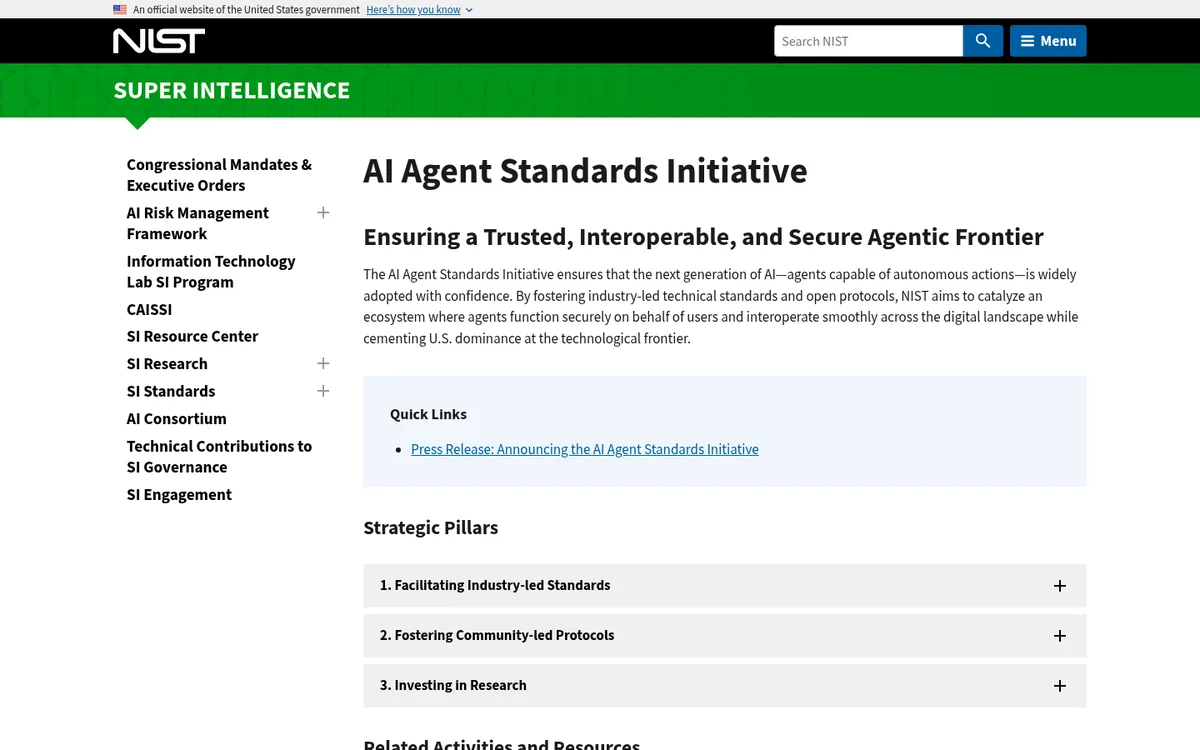Go to SI Research page
Viewport: 1200px width, 750px height.
(167, 364)
